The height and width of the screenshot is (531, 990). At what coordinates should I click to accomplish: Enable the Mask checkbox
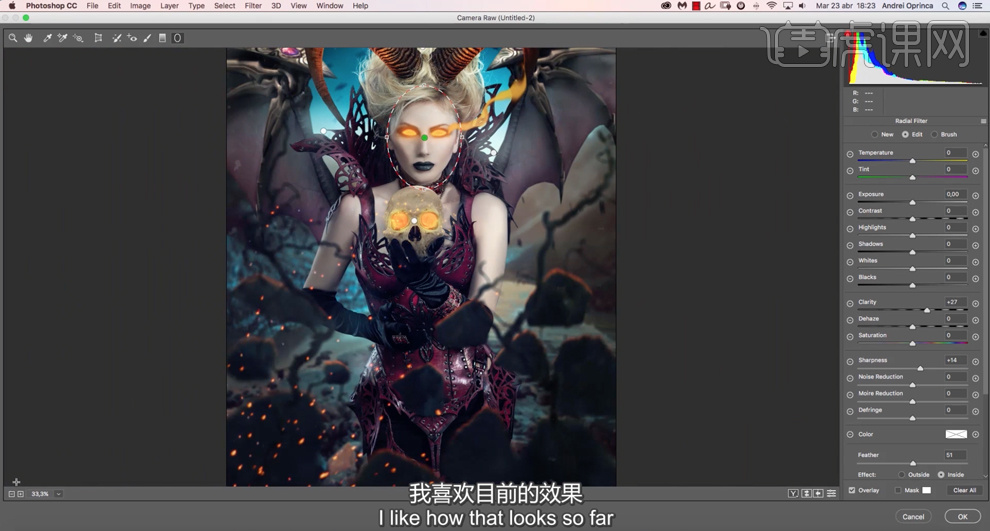pyautogui.click(x=898, y=490)
